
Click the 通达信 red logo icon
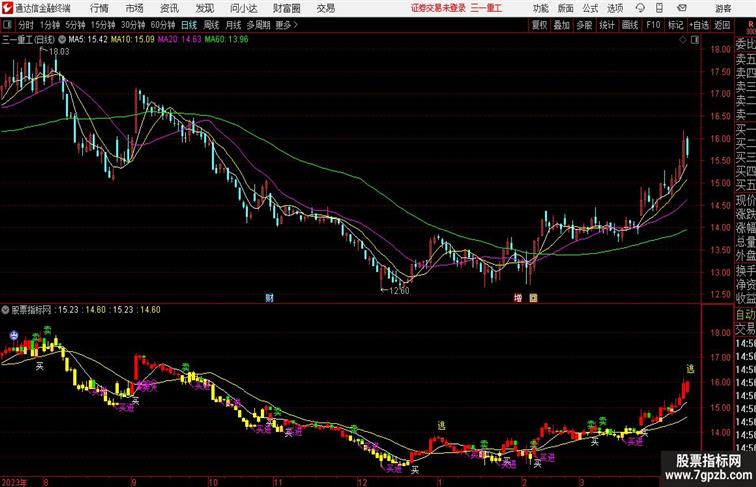tap(7, 8)
